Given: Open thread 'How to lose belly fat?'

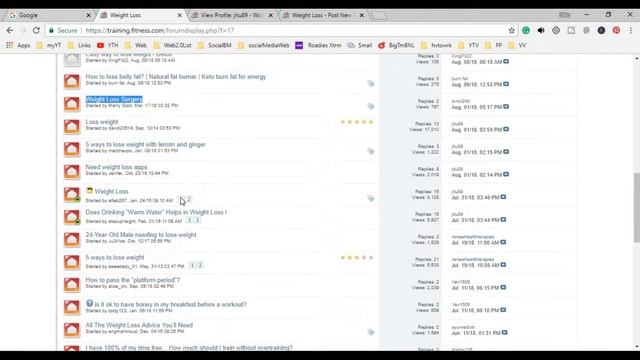Looking at the screenshot, I should coord(176,77).
